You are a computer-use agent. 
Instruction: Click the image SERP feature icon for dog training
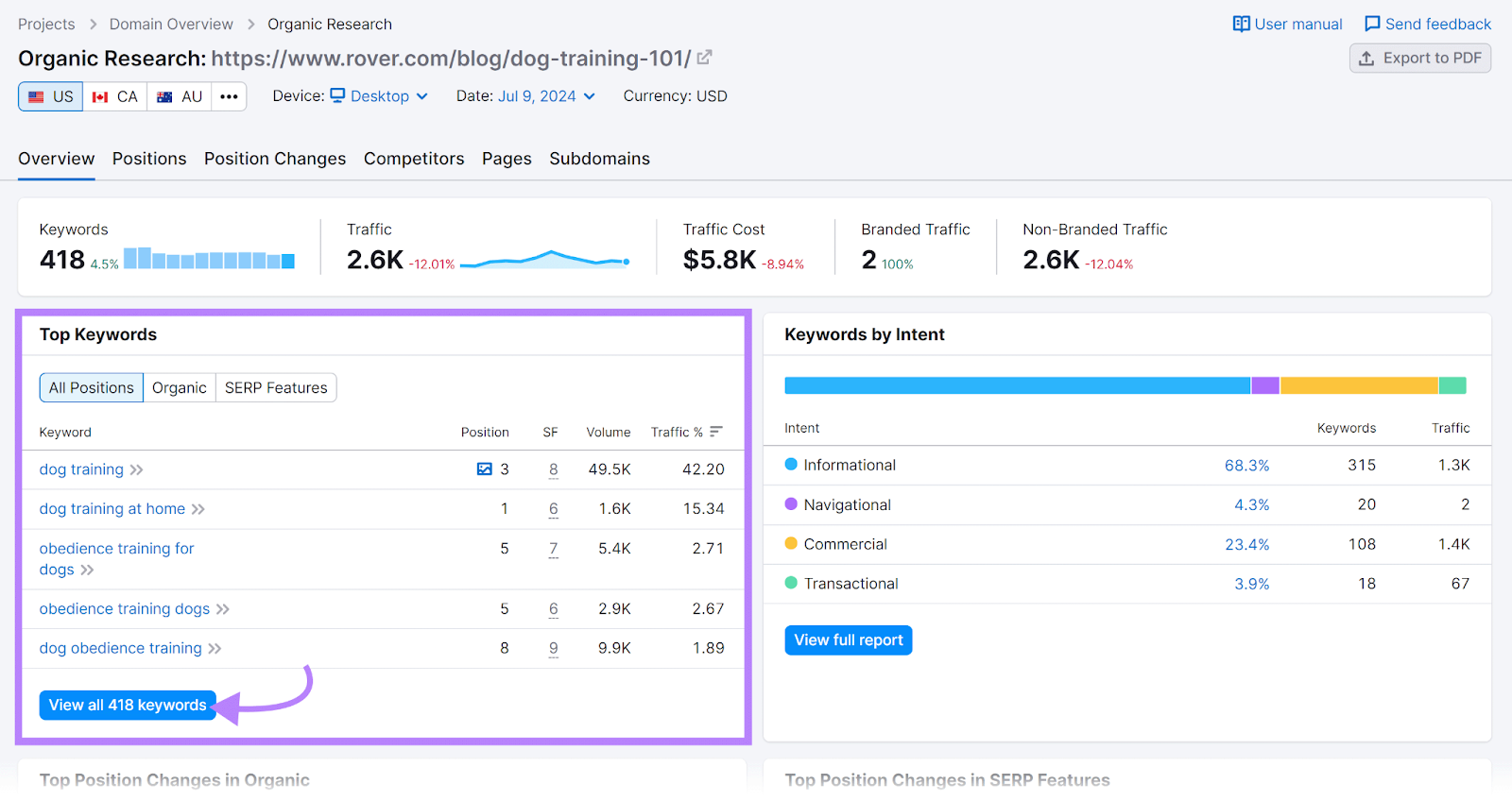[x=485, y=469]
